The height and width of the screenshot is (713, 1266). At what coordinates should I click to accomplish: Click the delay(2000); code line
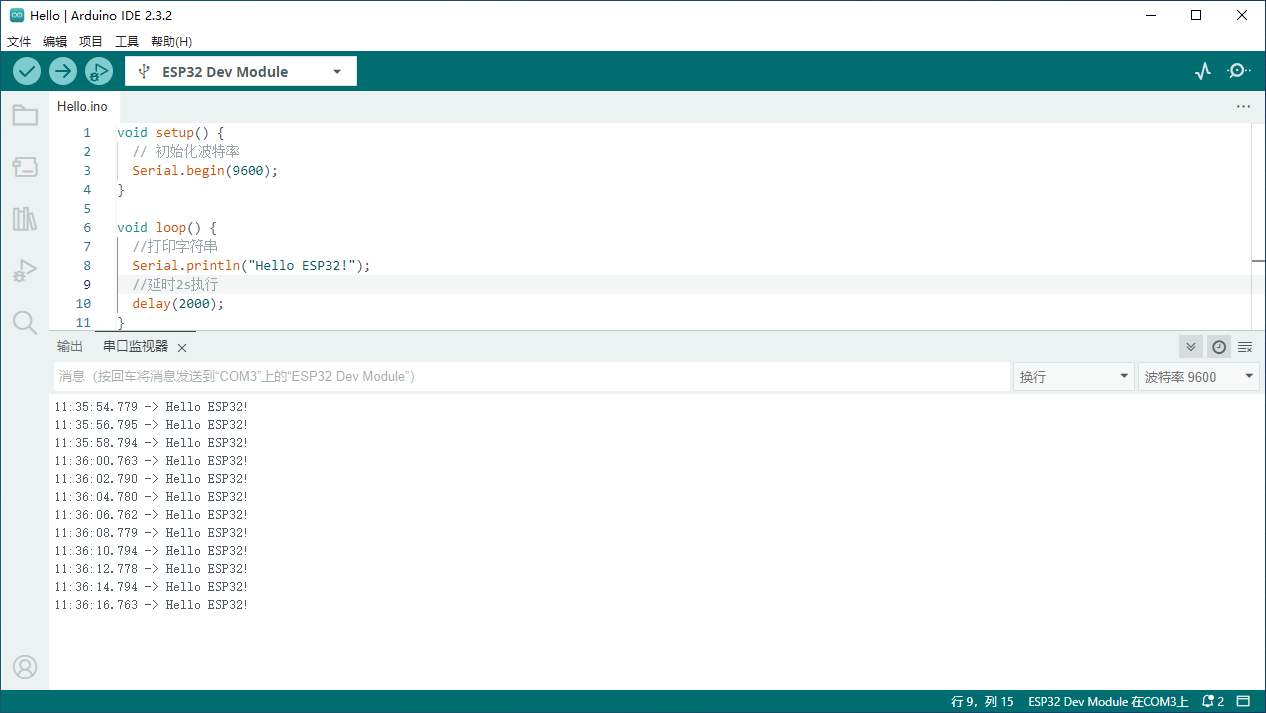pos(178,303)
